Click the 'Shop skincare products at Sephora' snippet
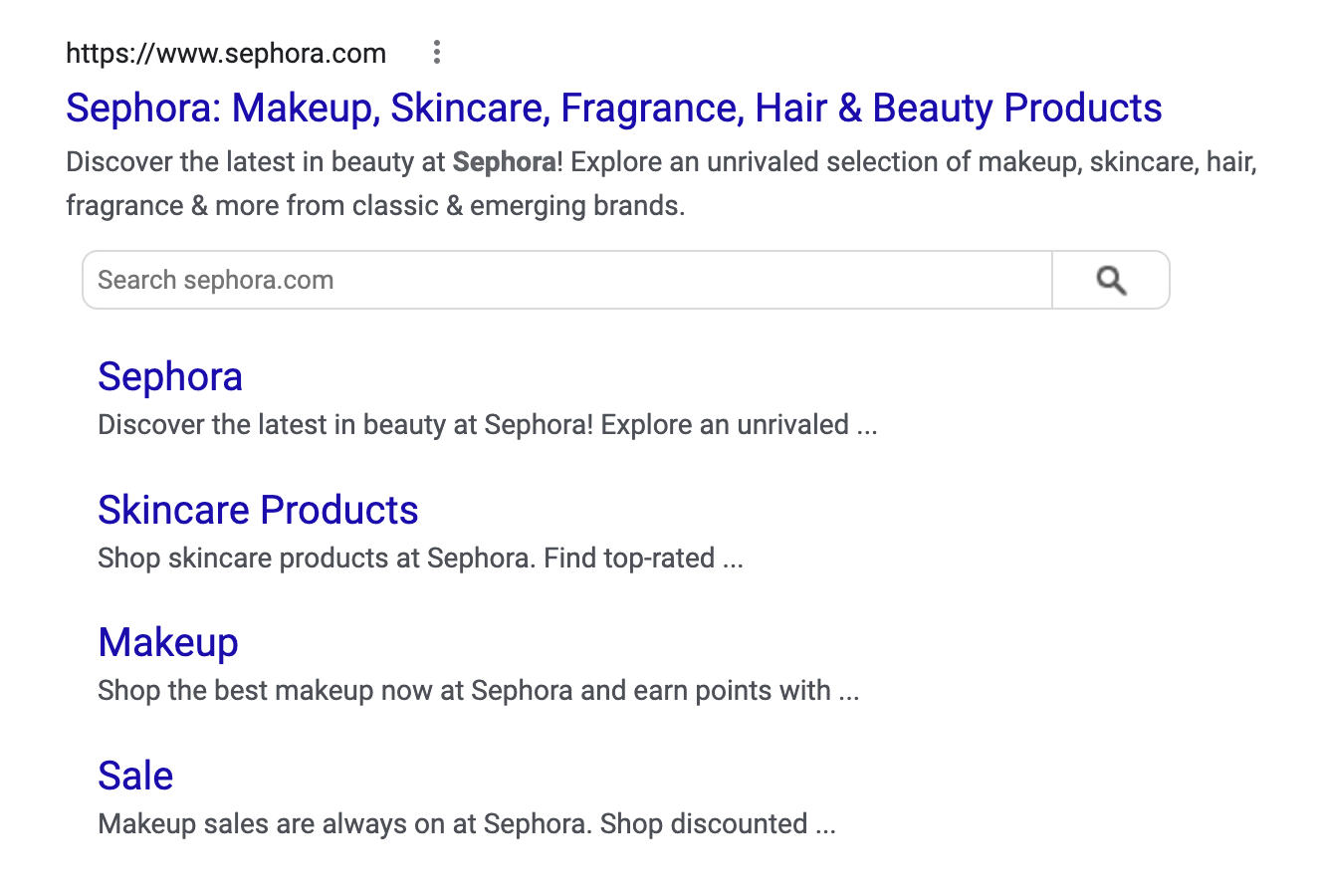1324x896 pixels. point(406,559)
